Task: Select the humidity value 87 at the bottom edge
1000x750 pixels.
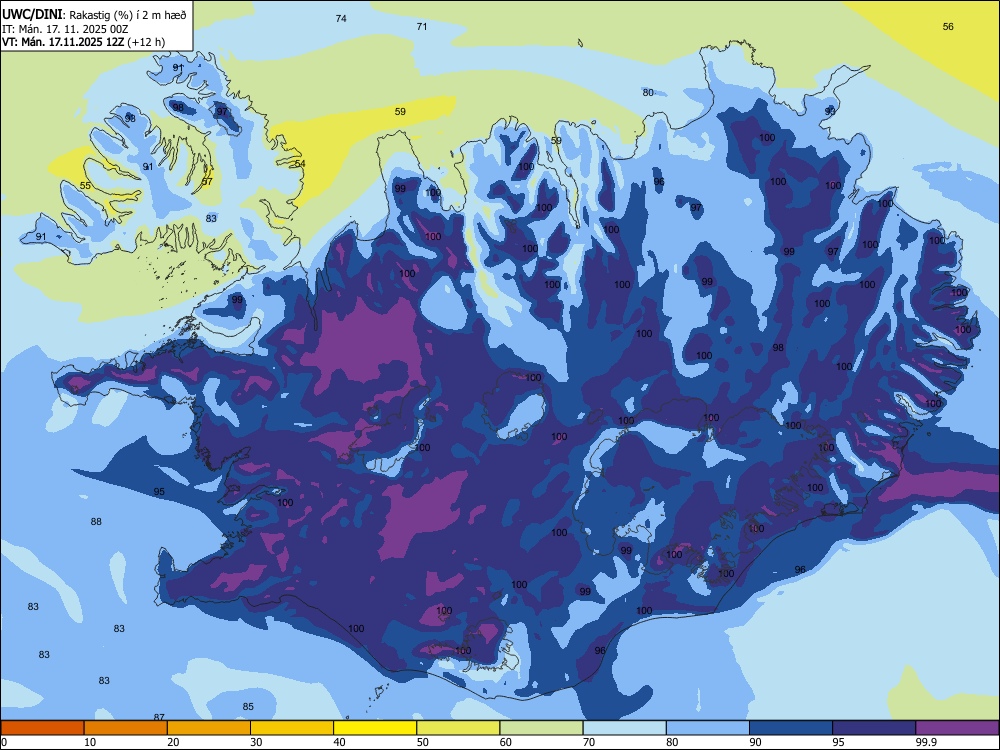Action: [x=159, y=717]
